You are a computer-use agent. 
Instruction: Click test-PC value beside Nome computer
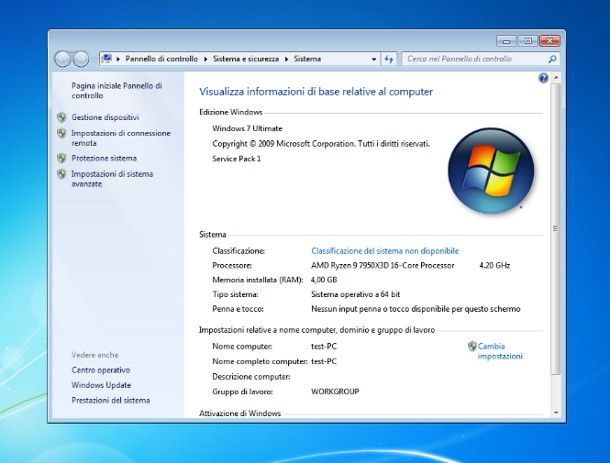pos(324,346)
